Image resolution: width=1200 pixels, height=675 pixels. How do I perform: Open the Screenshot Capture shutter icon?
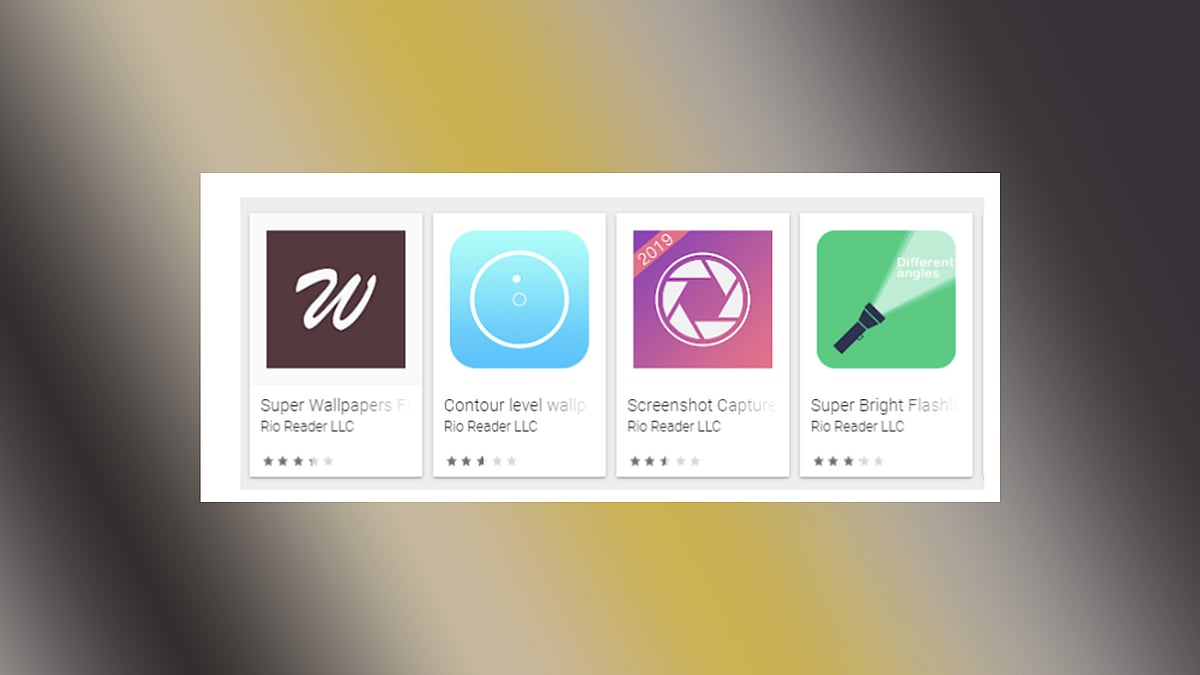point(702,299)
